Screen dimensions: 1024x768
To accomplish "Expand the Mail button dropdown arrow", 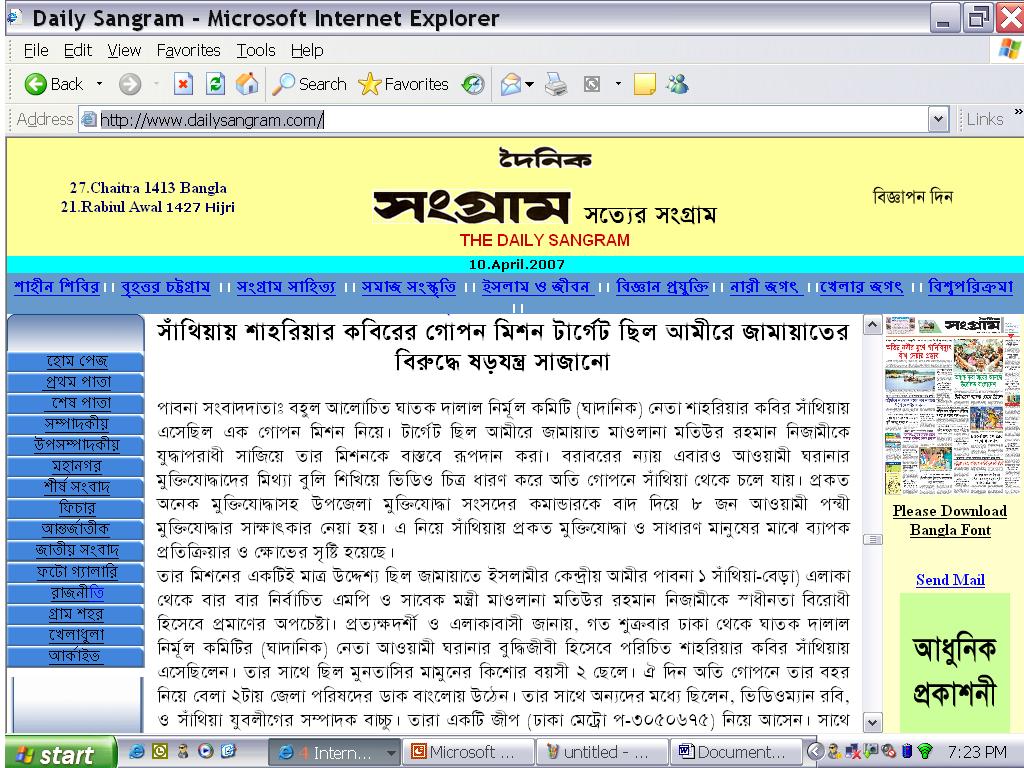I will tap(530, 84).
